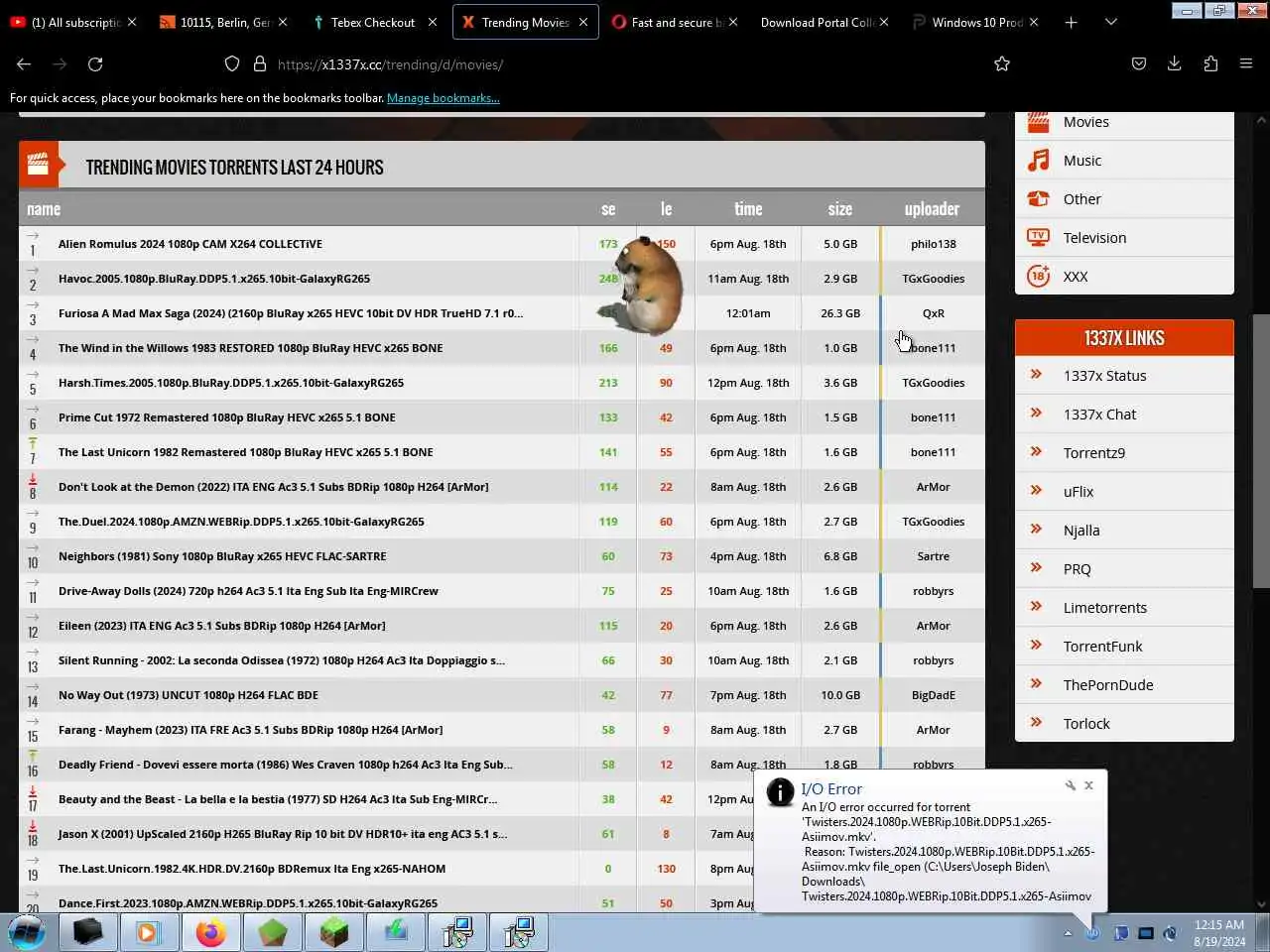Open the Torlock link
The width and height of the screenshot is (1270, 952).
point(1086,724)
